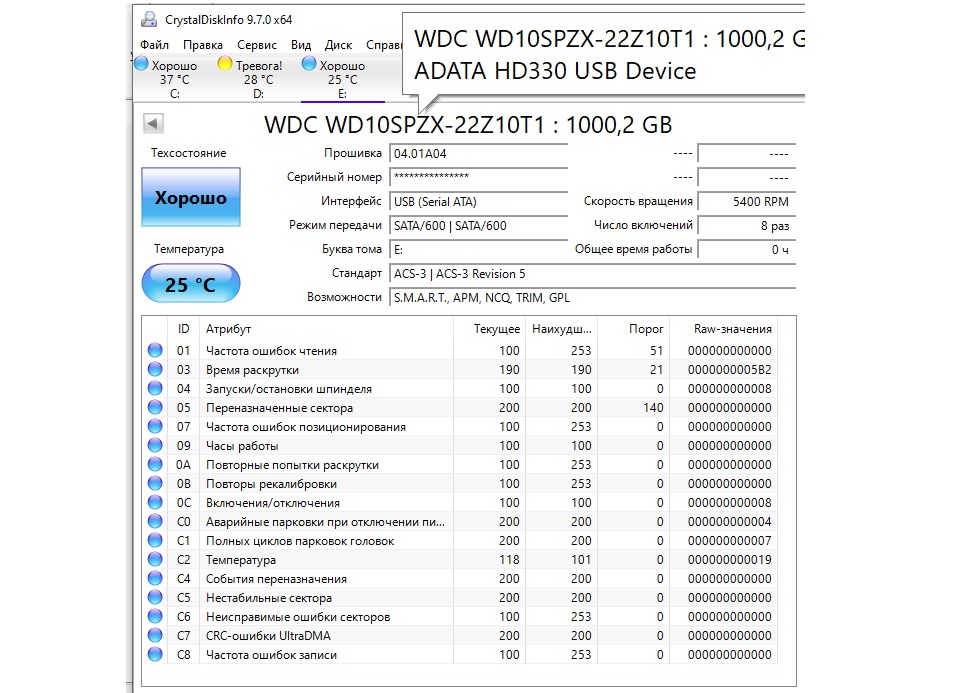Click the Raw-значения column header
Viewport: 980px width, 693px height.
[x=724, y=329]
